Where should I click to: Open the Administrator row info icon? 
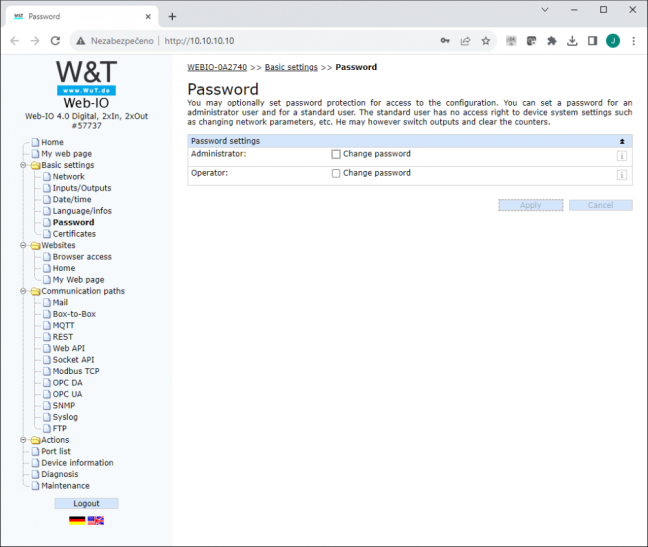[622, 156]
